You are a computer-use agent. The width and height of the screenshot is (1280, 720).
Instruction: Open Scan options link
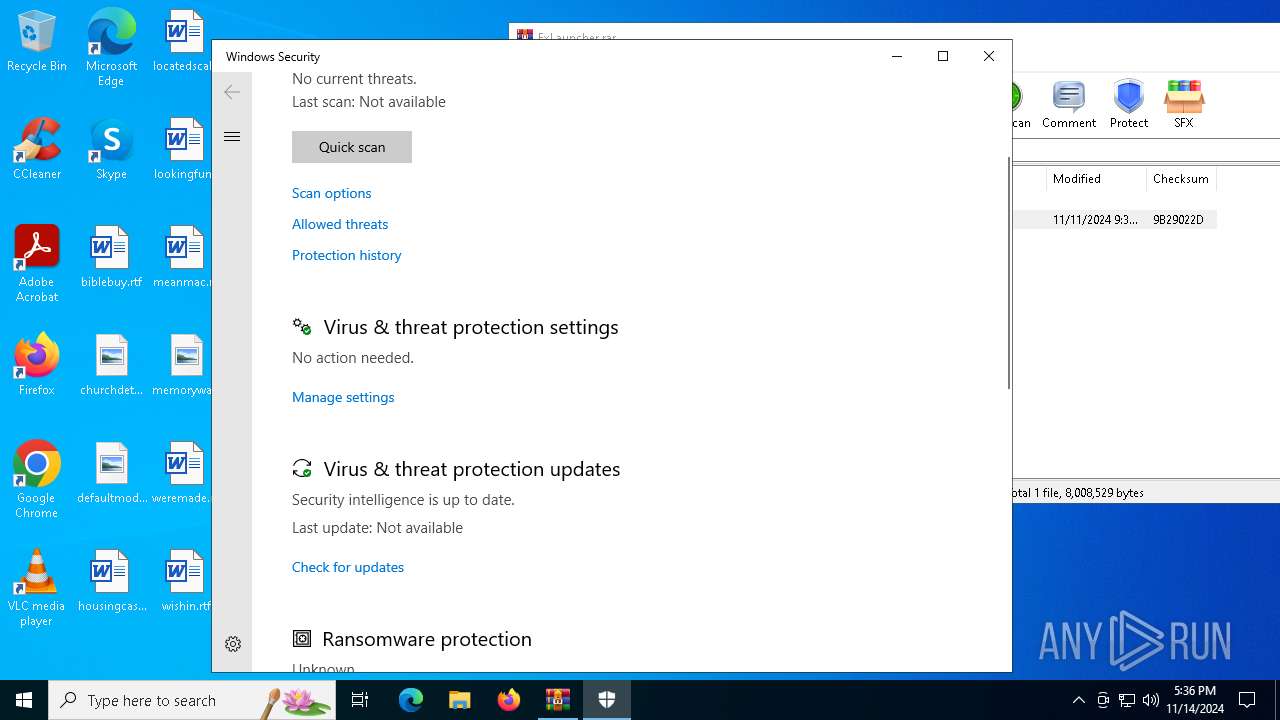tap(331, 193)
